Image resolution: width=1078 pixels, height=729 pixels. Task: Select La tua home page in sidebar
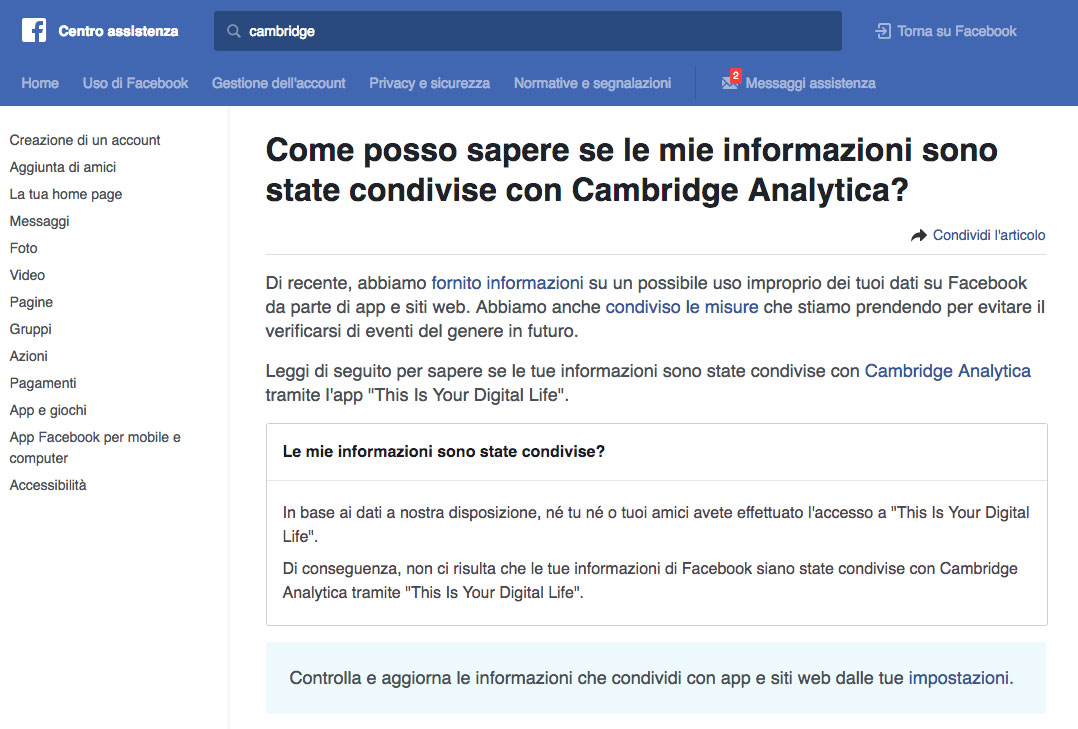click(x=66, y=194)
